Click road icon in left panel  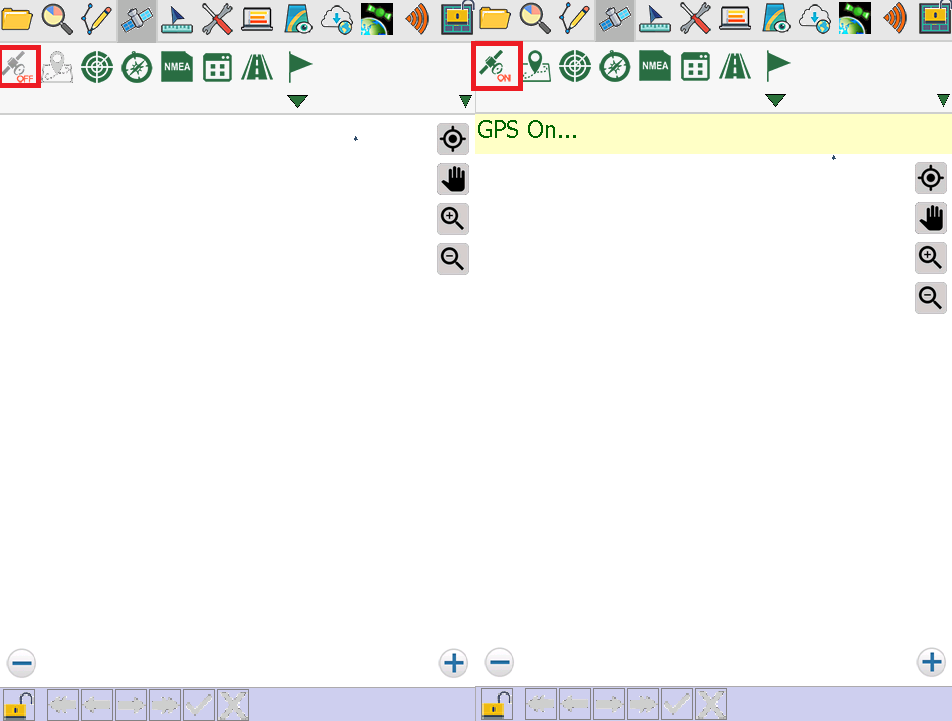(x=257, y=67)
